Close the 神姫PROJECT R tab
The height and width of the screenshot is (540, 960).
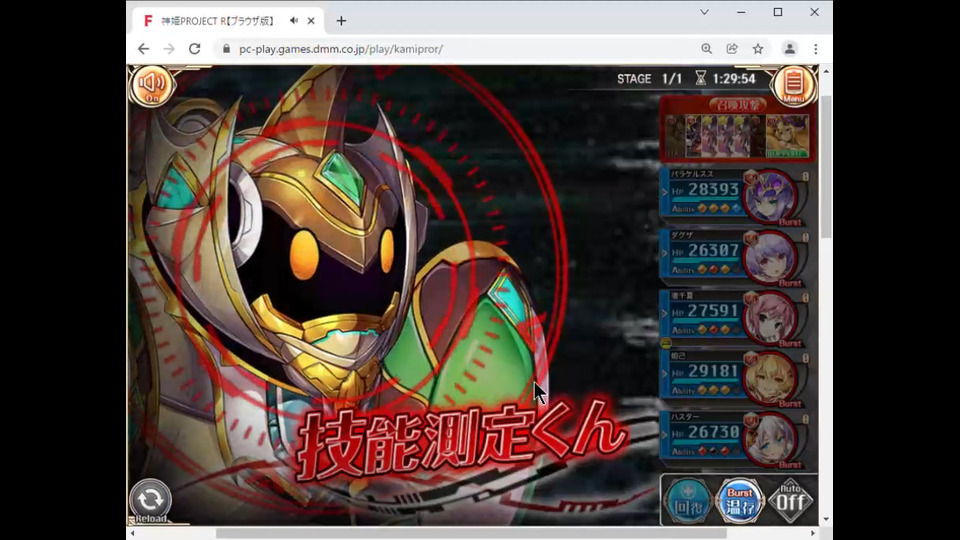click(311, 21)
